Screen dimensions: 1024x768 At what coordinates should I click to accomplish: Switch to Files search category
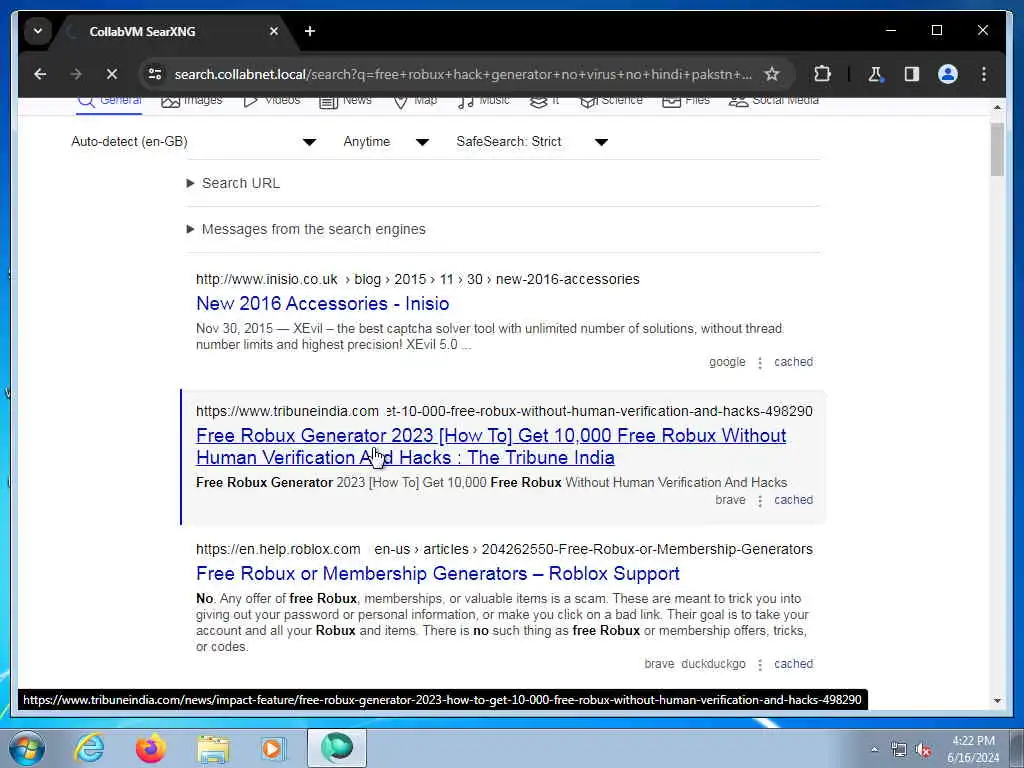click(x=686, y=101)
